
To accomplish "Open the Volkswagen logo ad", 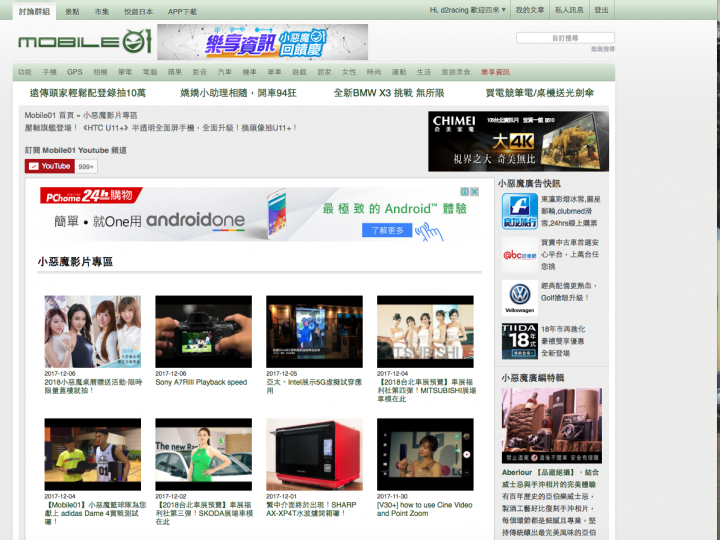I will (520, 298).
